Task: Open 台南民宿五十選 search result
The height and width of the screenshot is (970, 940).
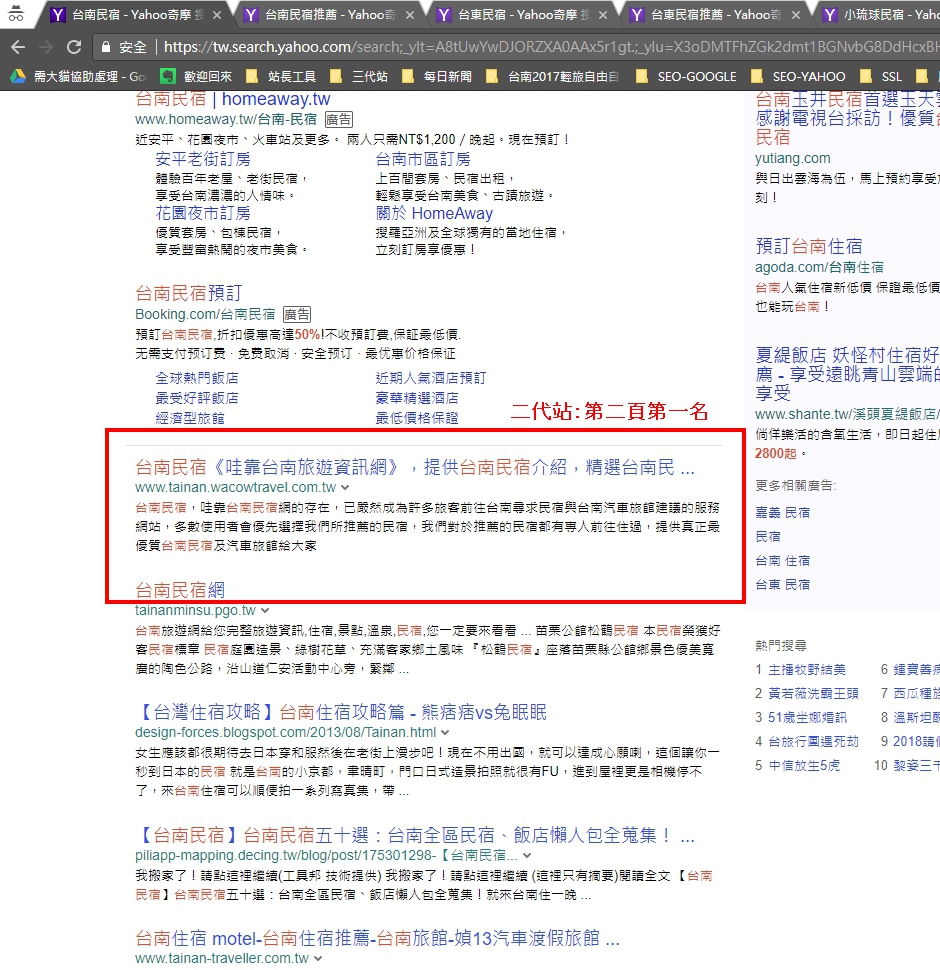Action: pyautogui.click(x=414, y=835)
